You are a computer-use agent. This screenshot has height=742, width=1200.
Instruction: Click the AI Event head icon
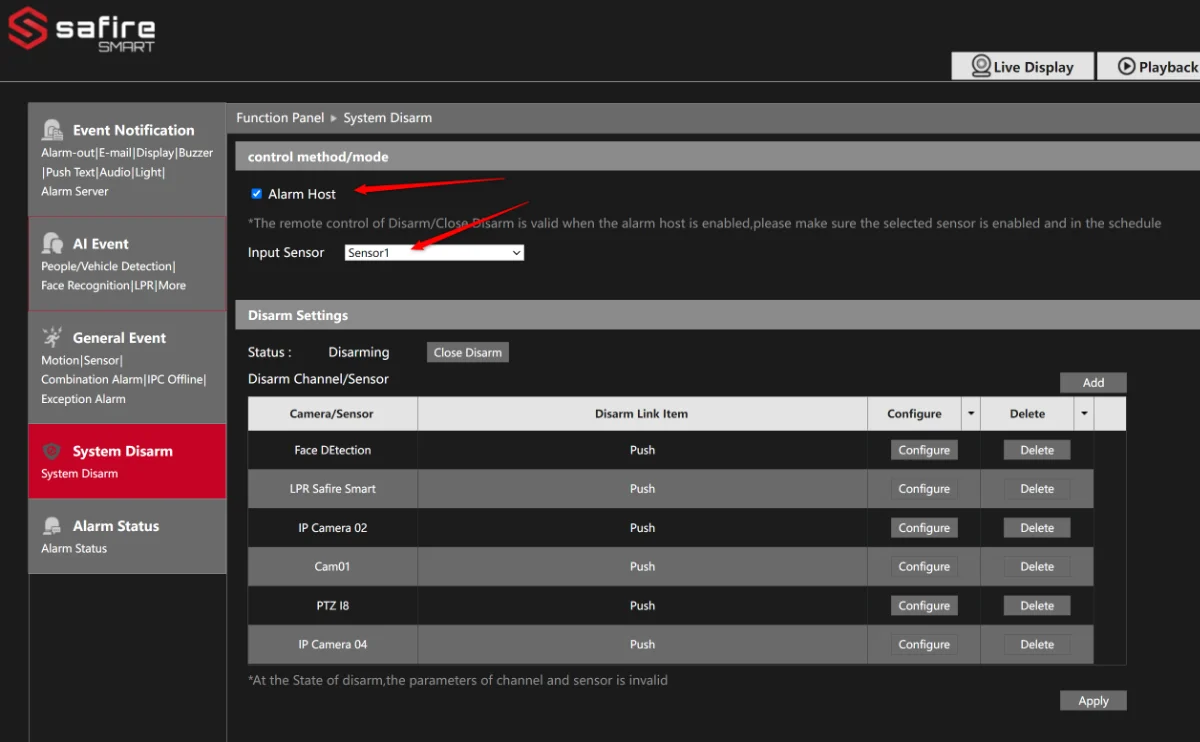(53, 243)
